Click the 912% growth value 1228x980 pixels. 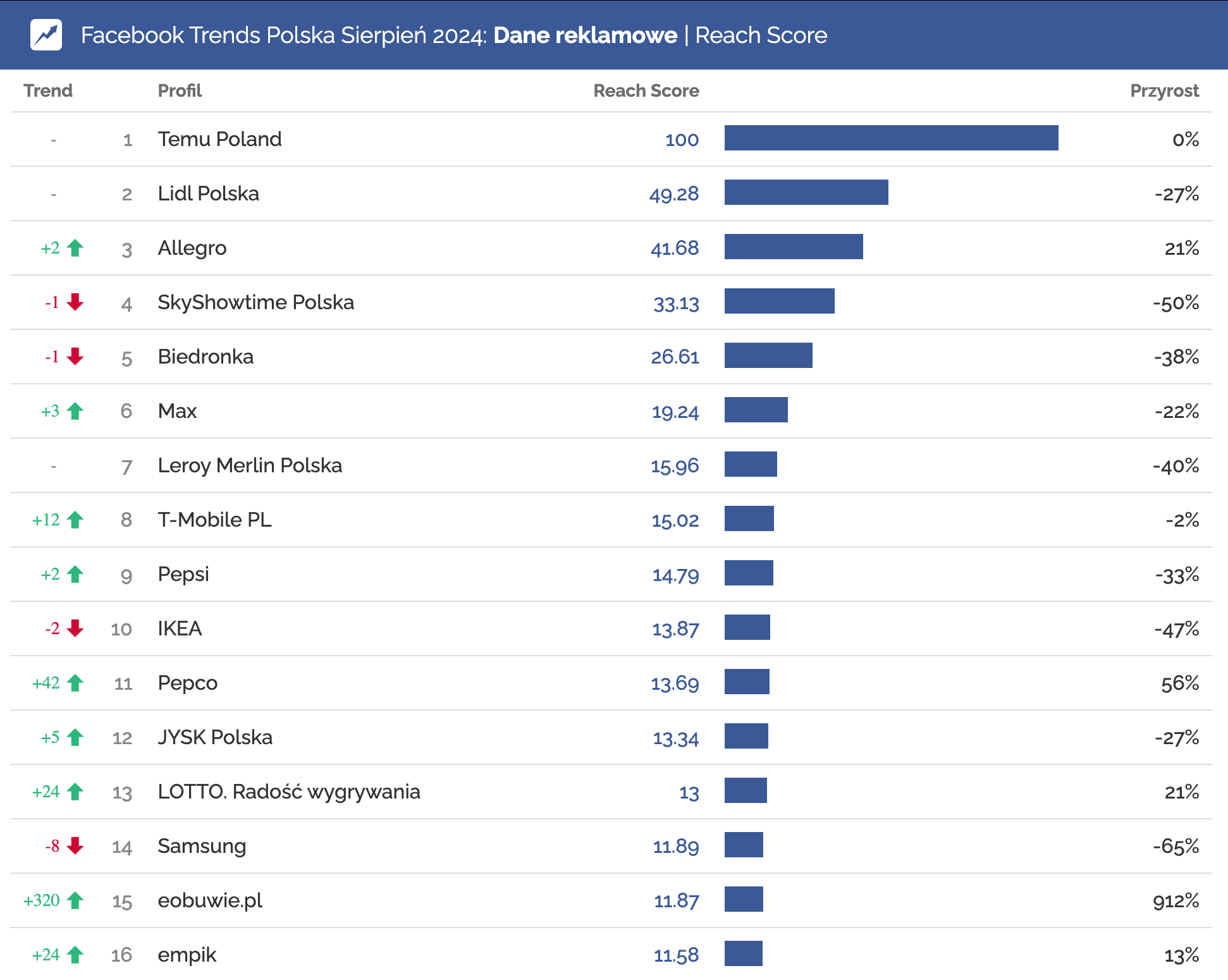tap(1176, 901)
